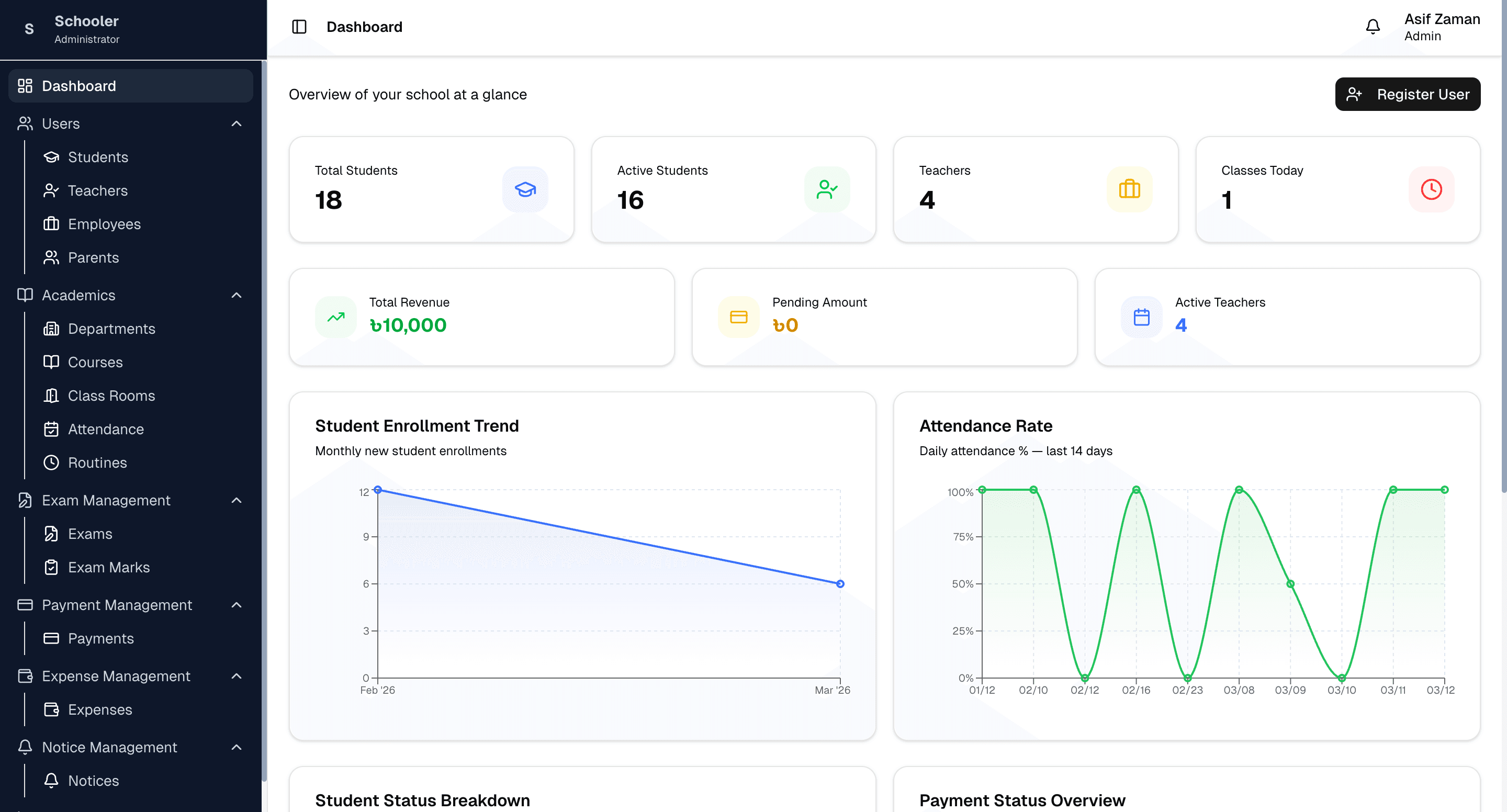Collapse the Users section
Image resolution: width=1507 pixels, height=812 pixels.
tap(237, 123)
